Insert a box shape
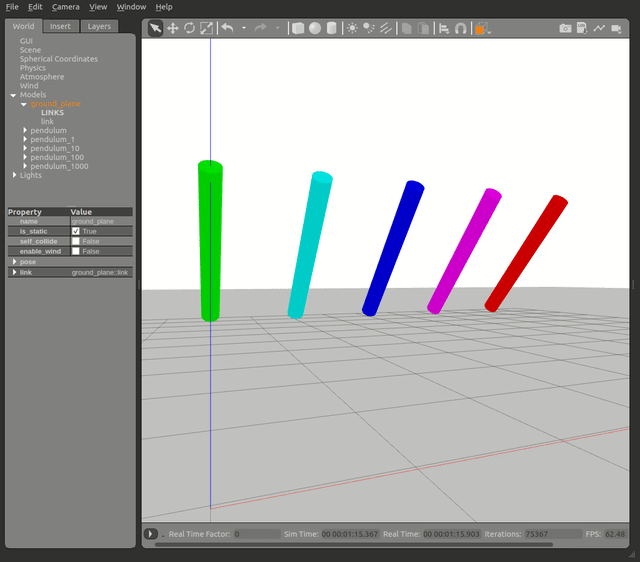Viewport: 640px width, 562px height. point(298,28)
